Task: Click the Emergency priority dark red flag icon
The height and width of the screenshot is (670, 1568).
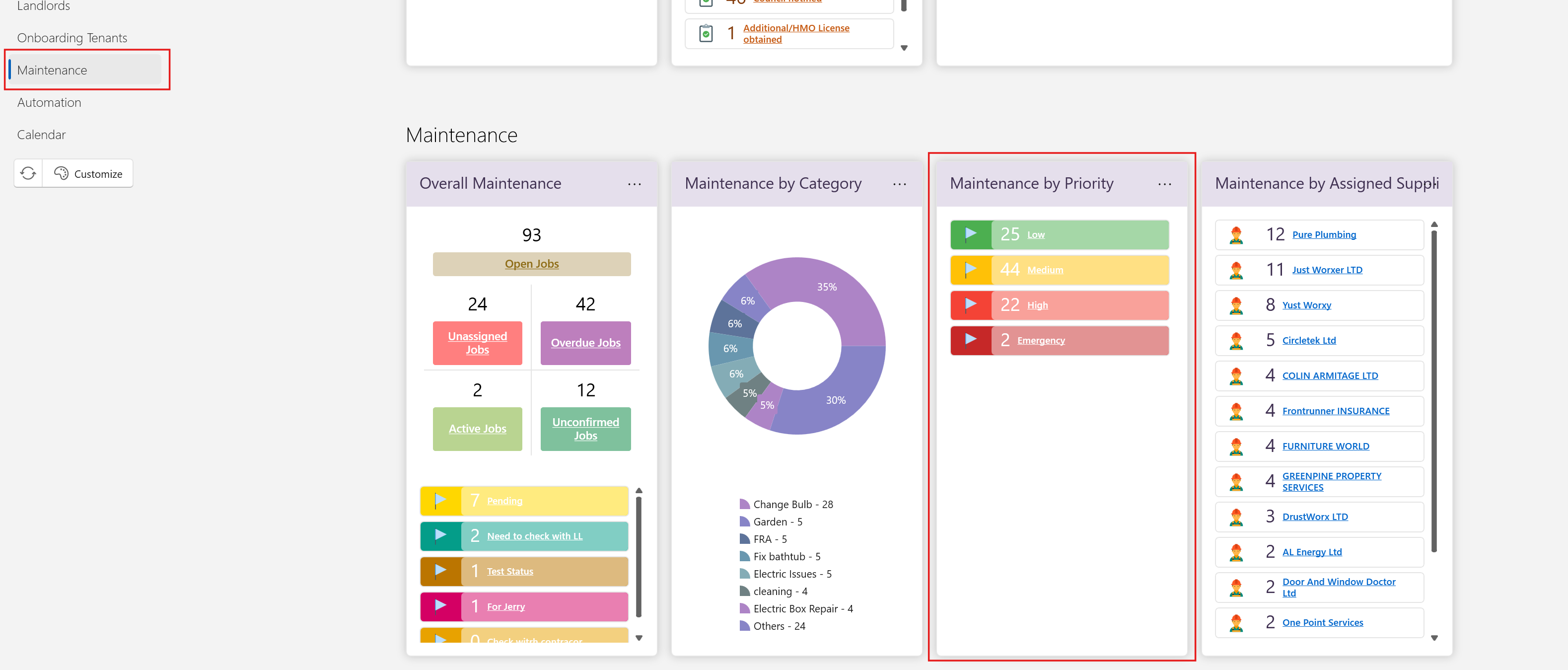Action: [970, 340]
